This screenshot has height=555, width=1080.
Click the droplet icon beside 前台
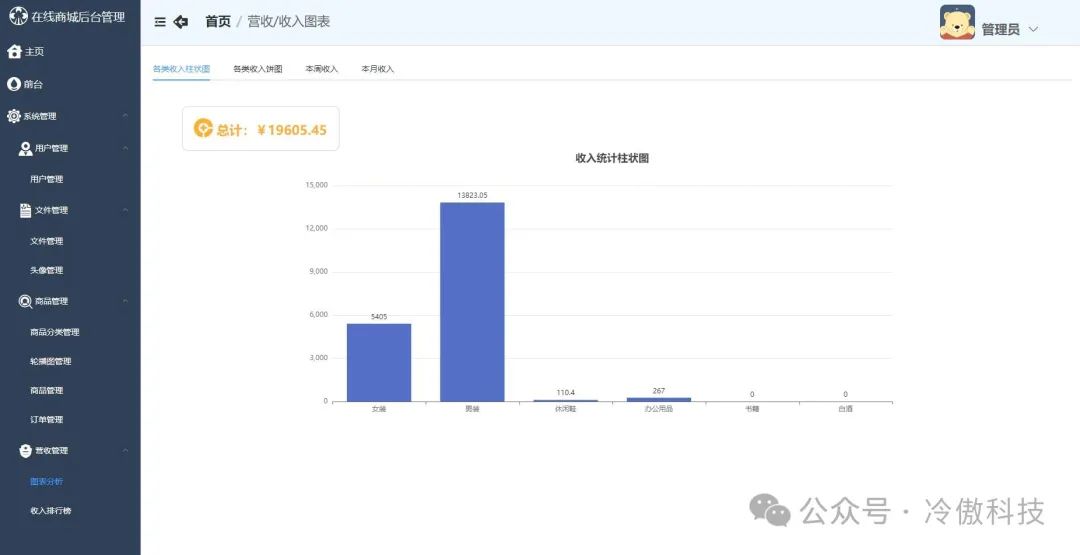point(14,84)
